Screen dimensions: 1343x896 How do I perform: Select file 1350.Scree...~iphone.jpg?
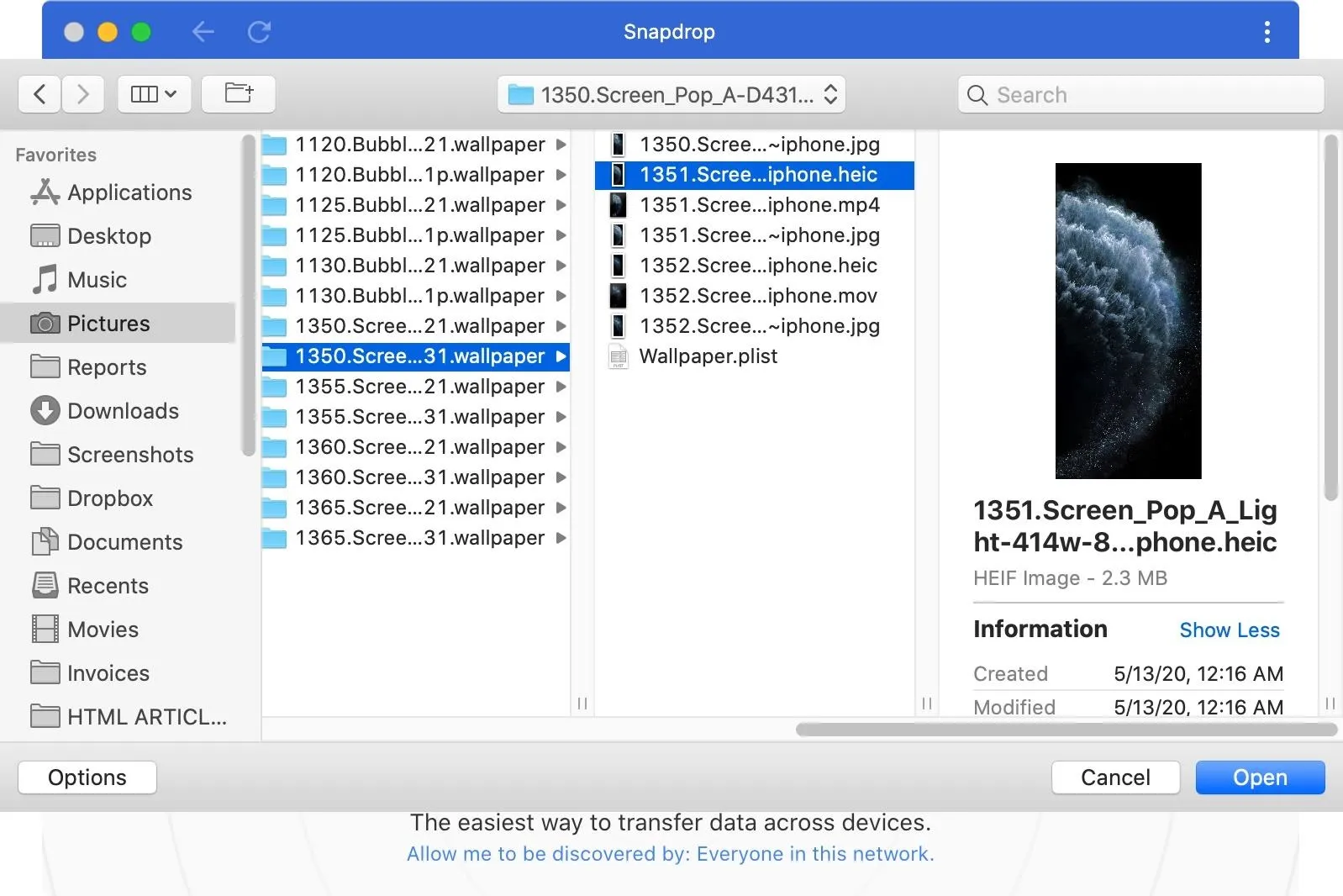[x=755, y=145]
